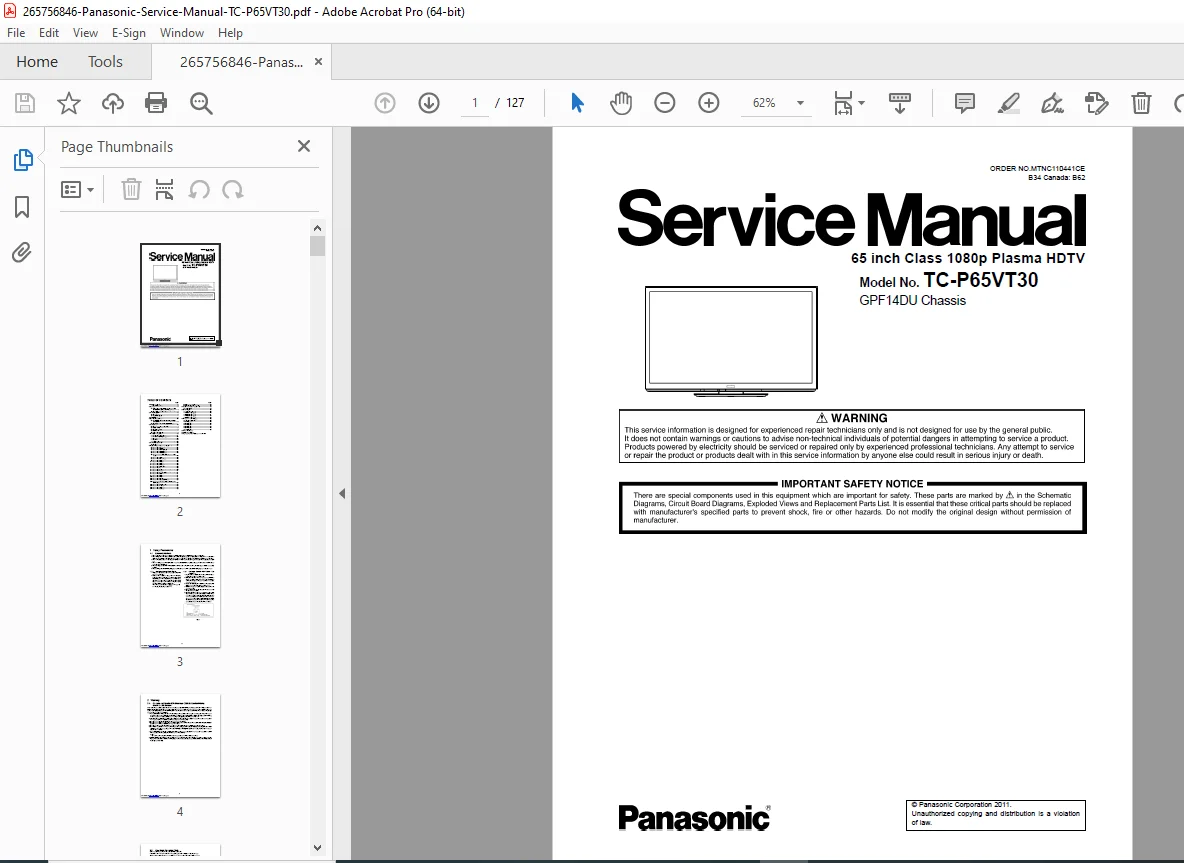Toggle scrolling read mode icon
Image resolution: width=1184 pixels, height=863 pixels.
[x=899, y=103]
